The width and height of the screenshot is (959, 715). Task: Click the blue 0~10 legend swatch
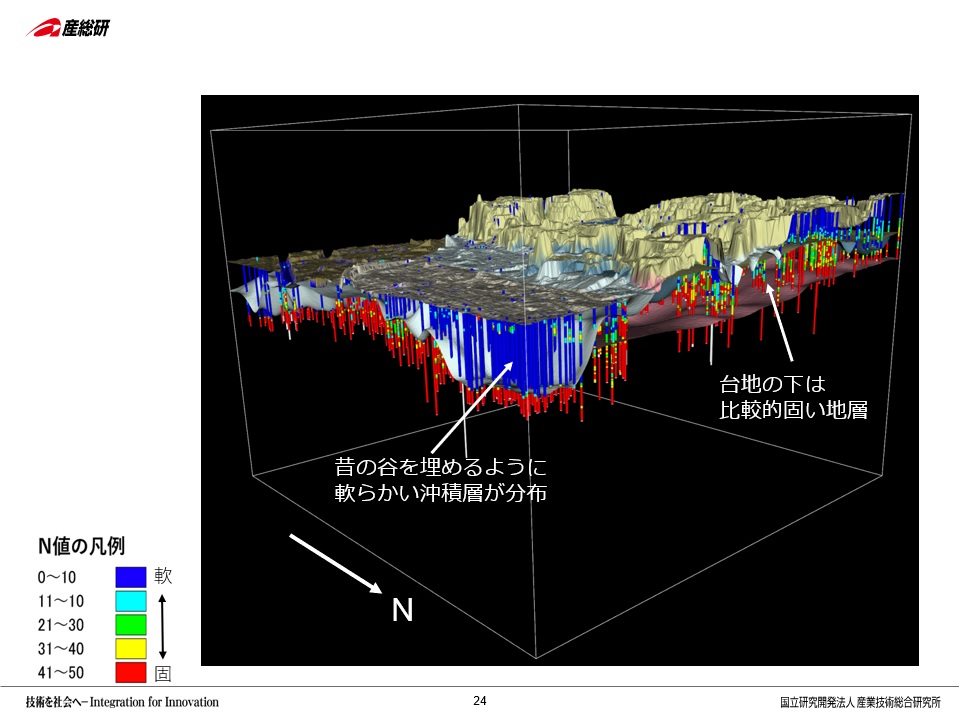coord(131,577)
